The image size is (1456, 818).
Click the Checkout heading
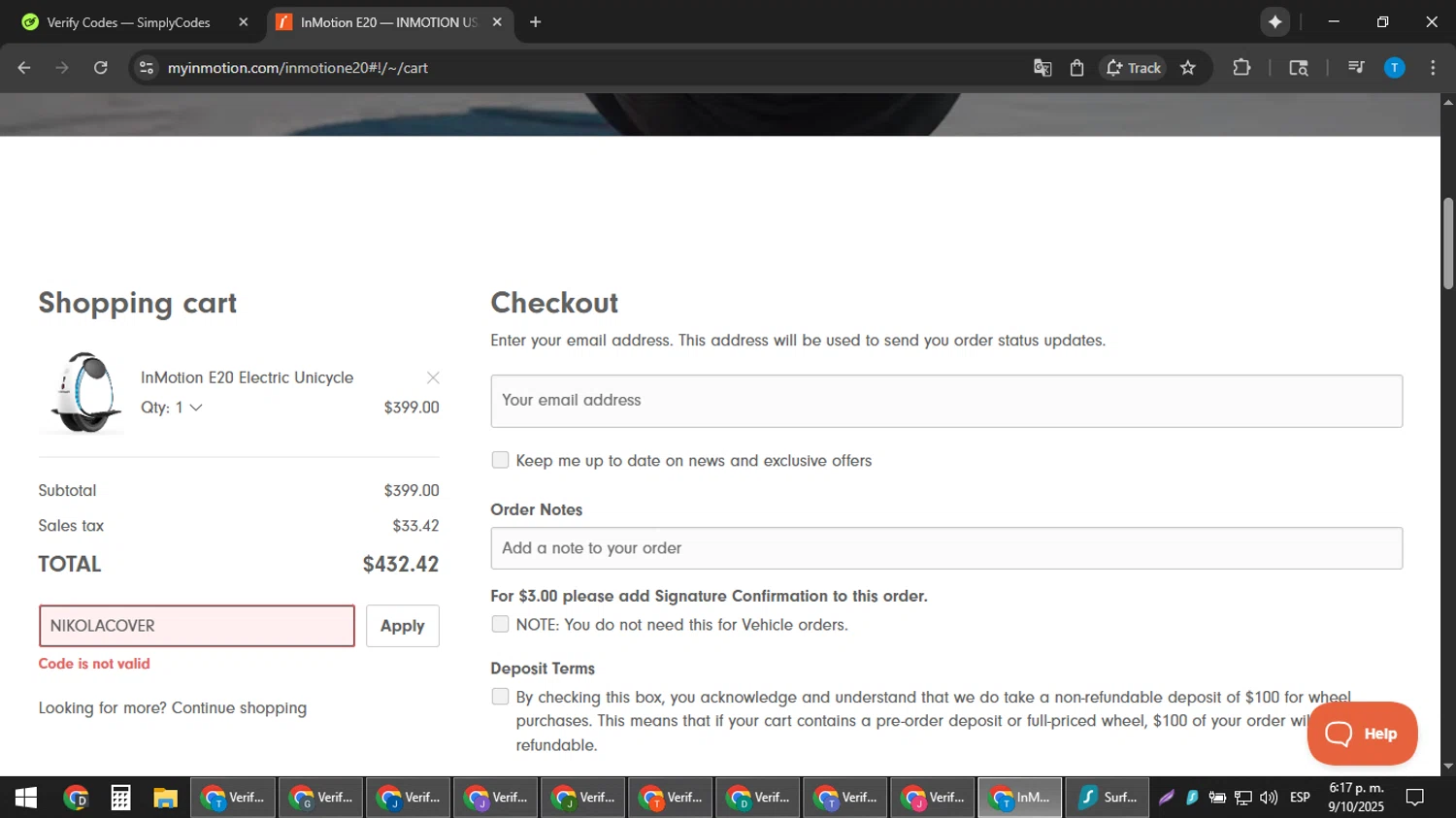[x=554, y=303]
